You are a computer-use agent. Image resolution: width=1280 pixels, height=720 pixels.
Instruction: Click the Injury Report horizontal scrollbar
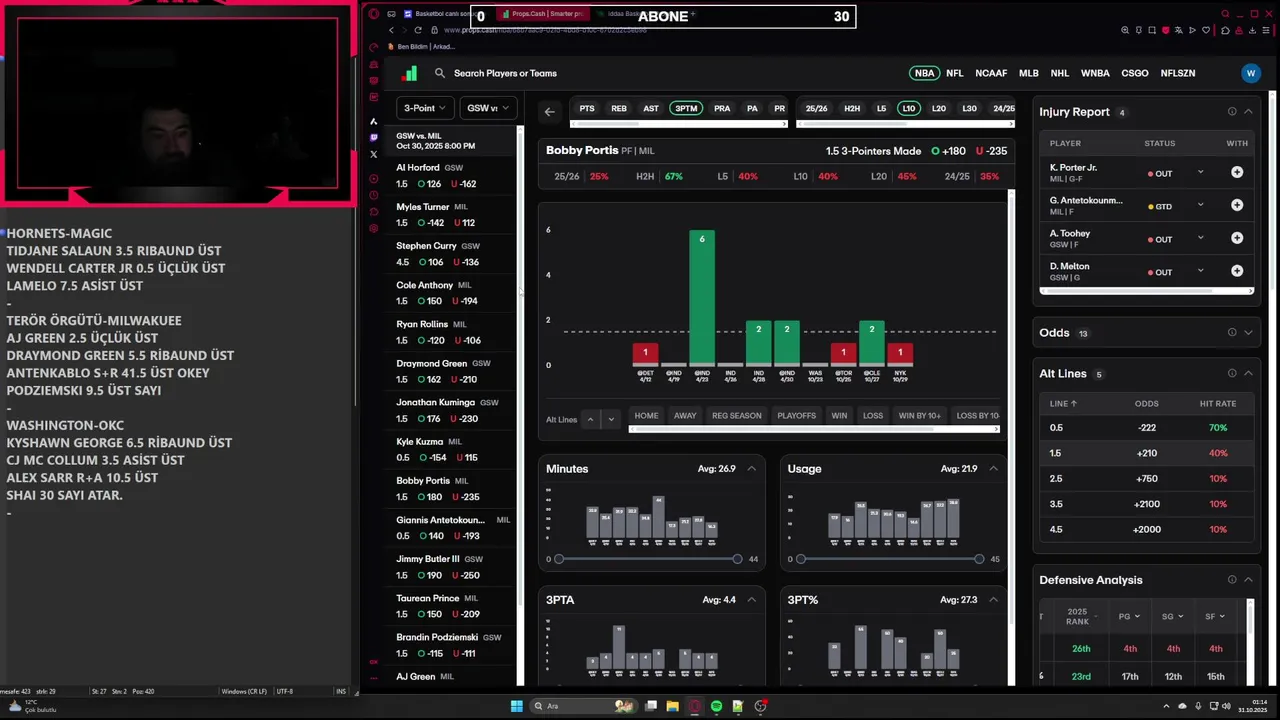click(1146, 291)
